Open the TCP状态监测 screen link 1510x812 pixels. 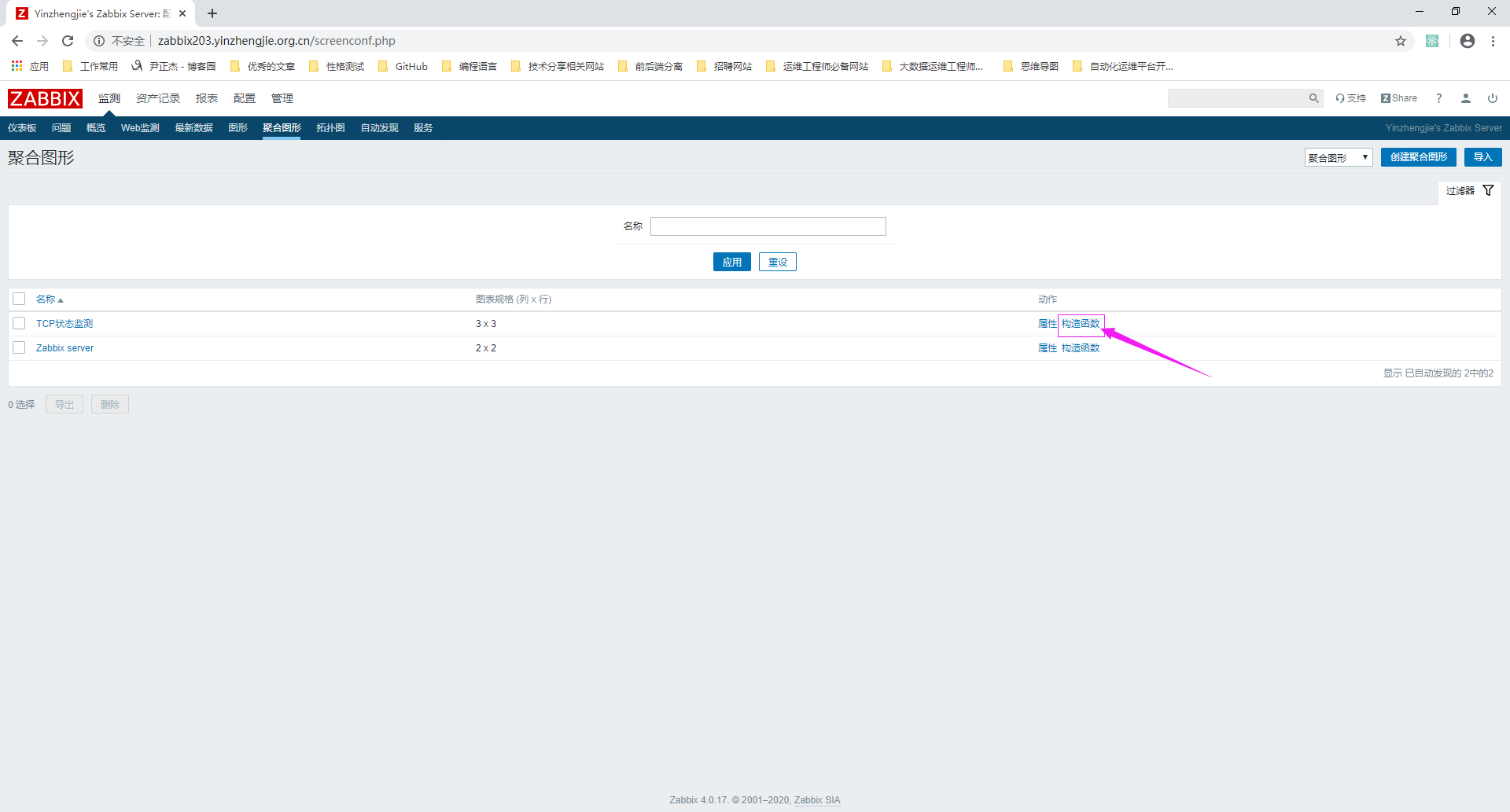(64, 324)
